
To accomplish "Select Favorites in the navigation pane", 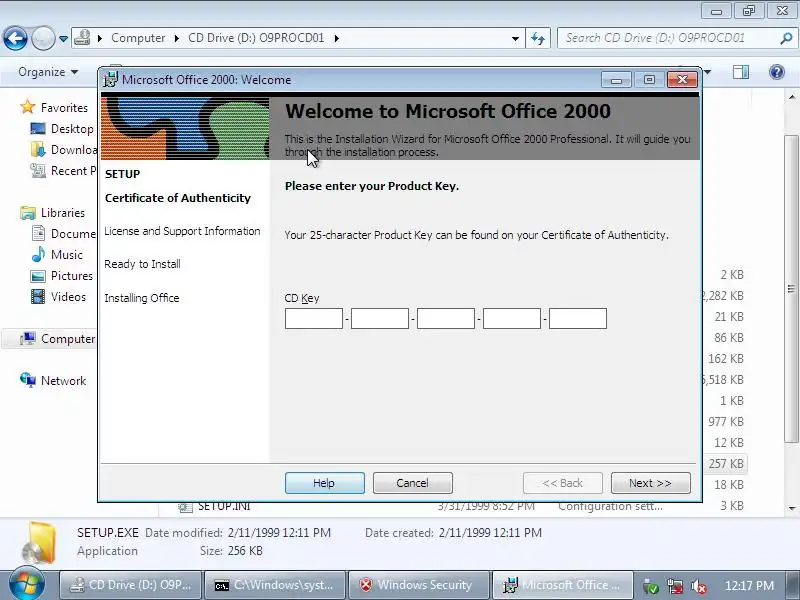I will [x=64, y=108].
